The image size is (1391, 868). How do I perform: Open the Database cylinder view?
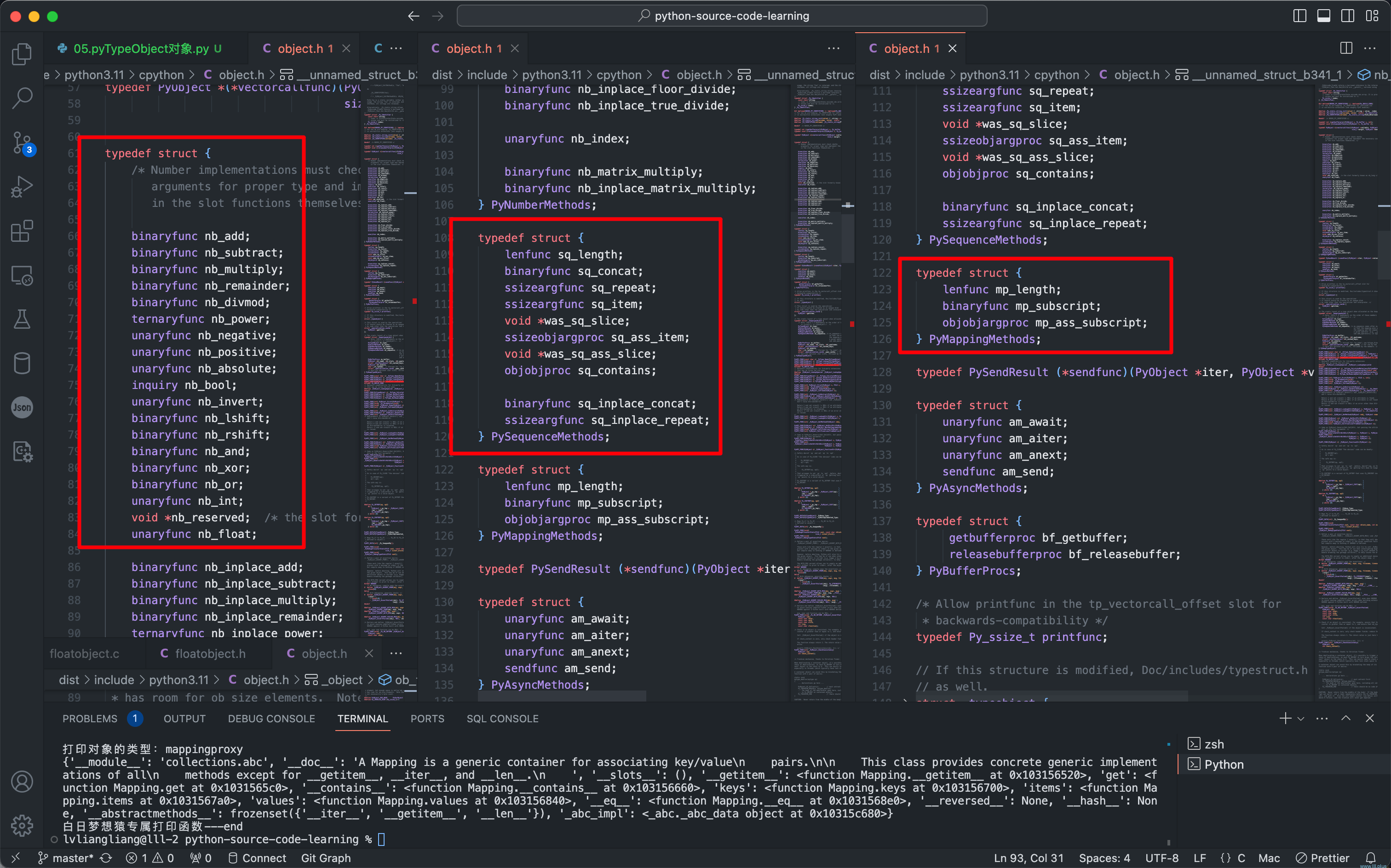tap(22, 363)
